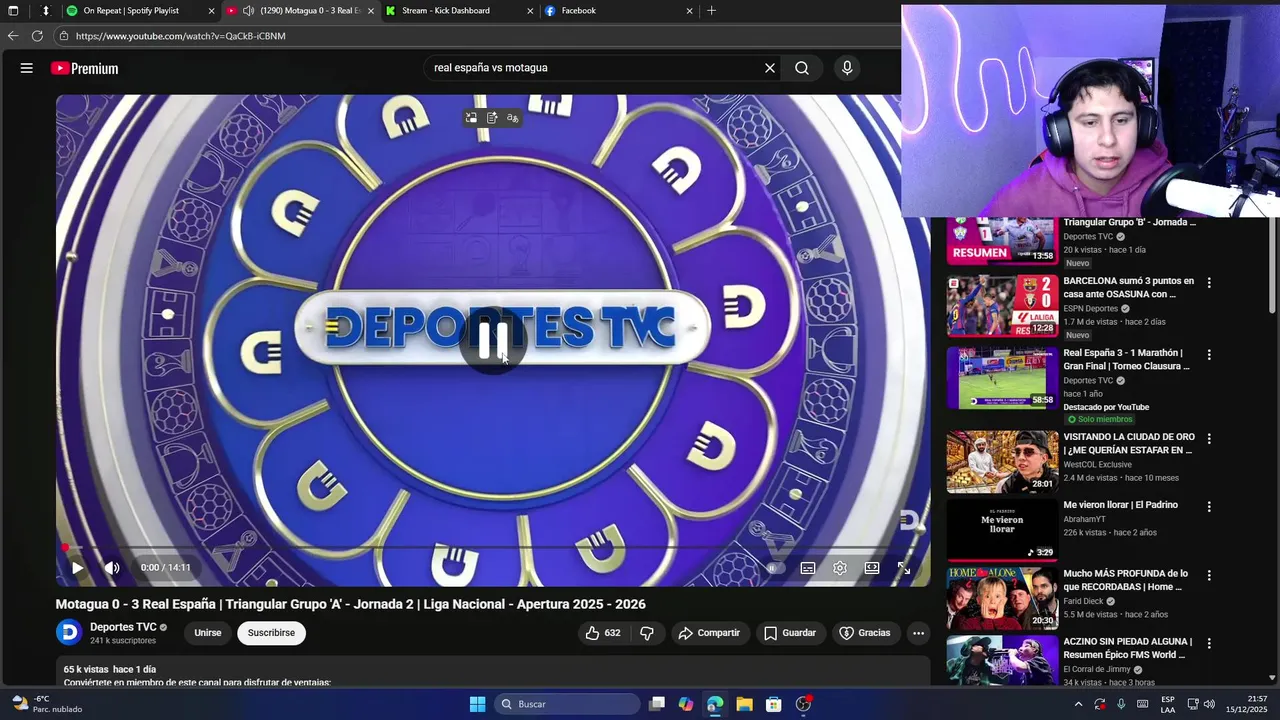Open File Explorer from the taskbar
The image size is (1280, 720).
click(744, 704)
